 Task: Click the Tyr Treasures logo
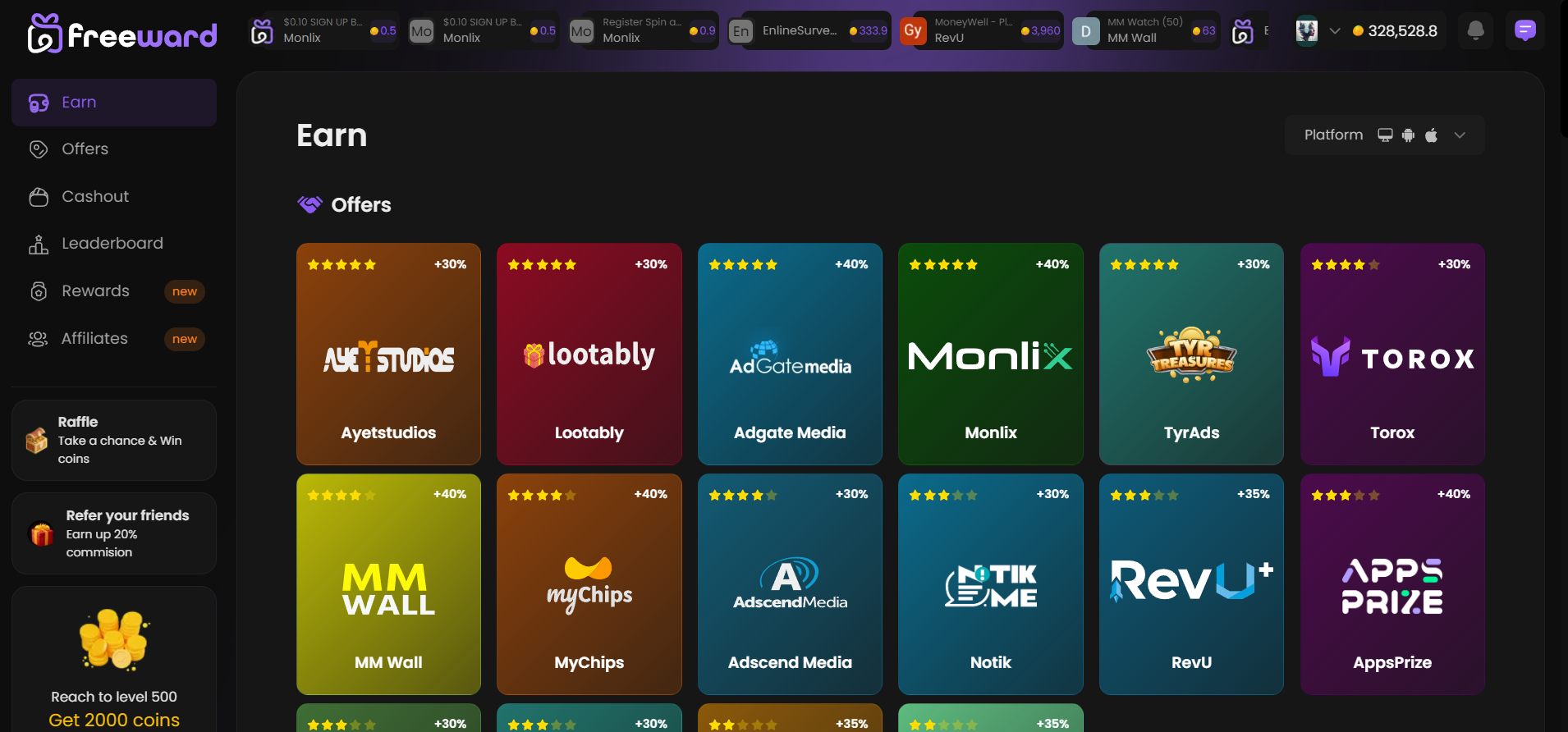point(1191,355)
